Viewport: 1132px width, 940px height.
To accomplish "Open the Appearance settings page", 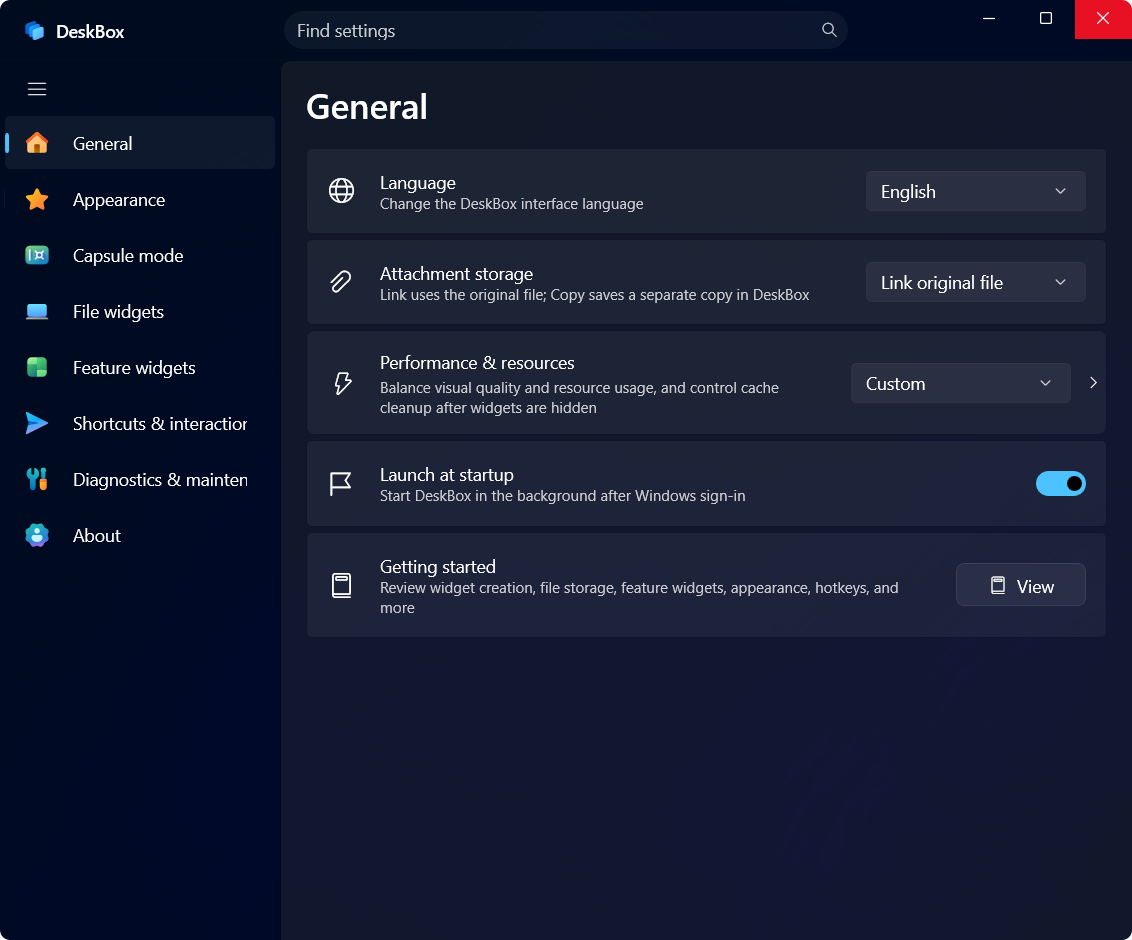I will pyautogui.click(x=140, y=199).
